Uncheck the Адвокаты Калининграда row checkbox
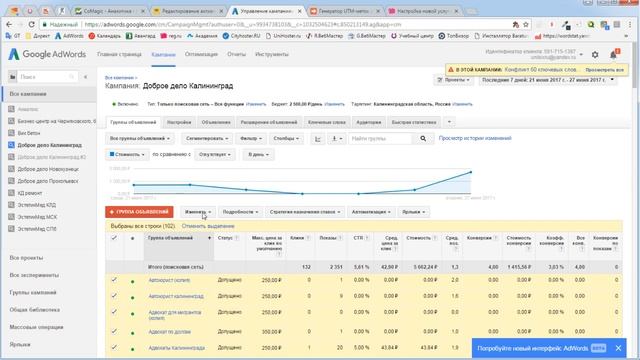Viewport: 640px width, 360px height. pyautogui.click(x=114, y=348)
